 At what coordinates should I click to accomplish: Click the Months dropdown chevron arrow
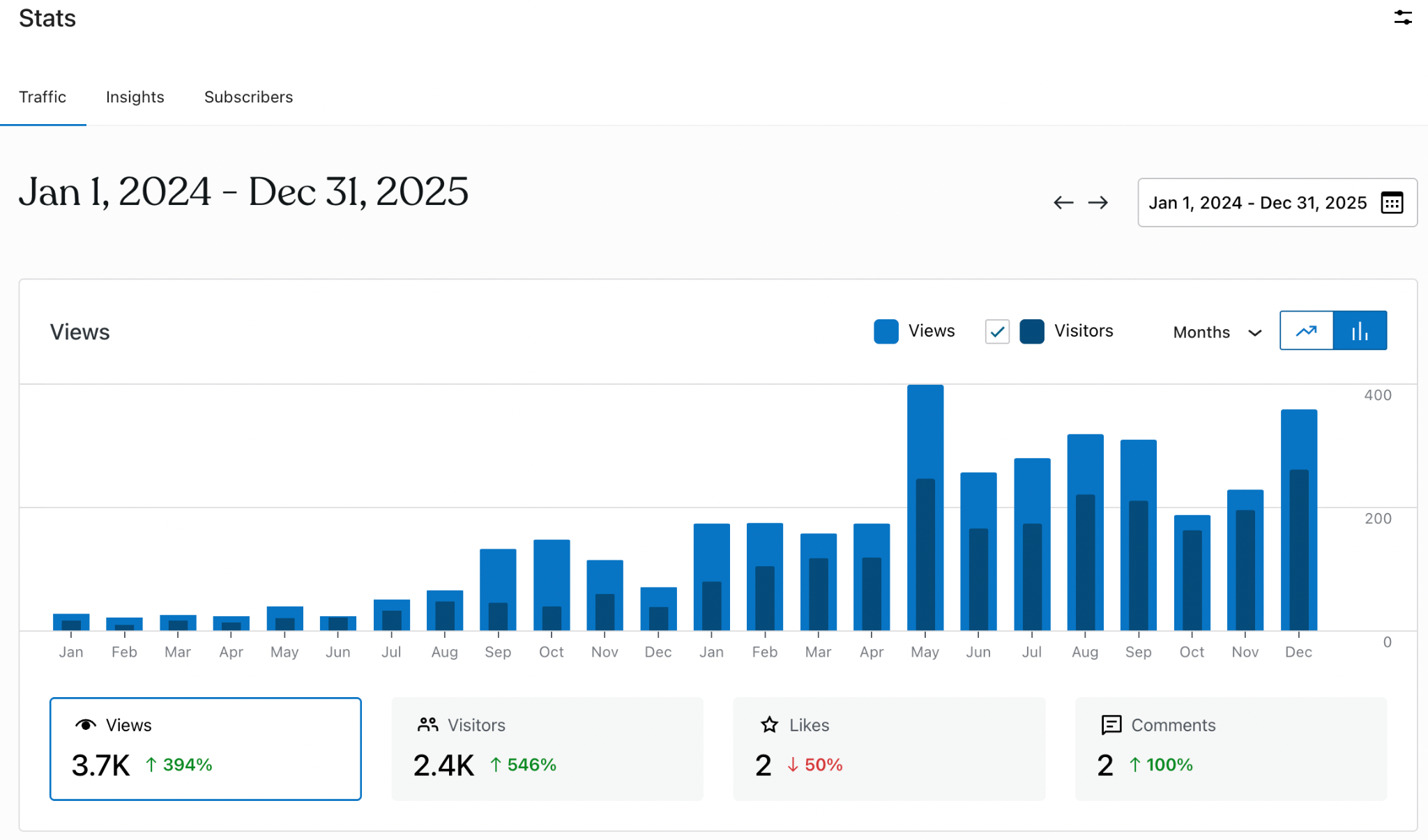1255,333
